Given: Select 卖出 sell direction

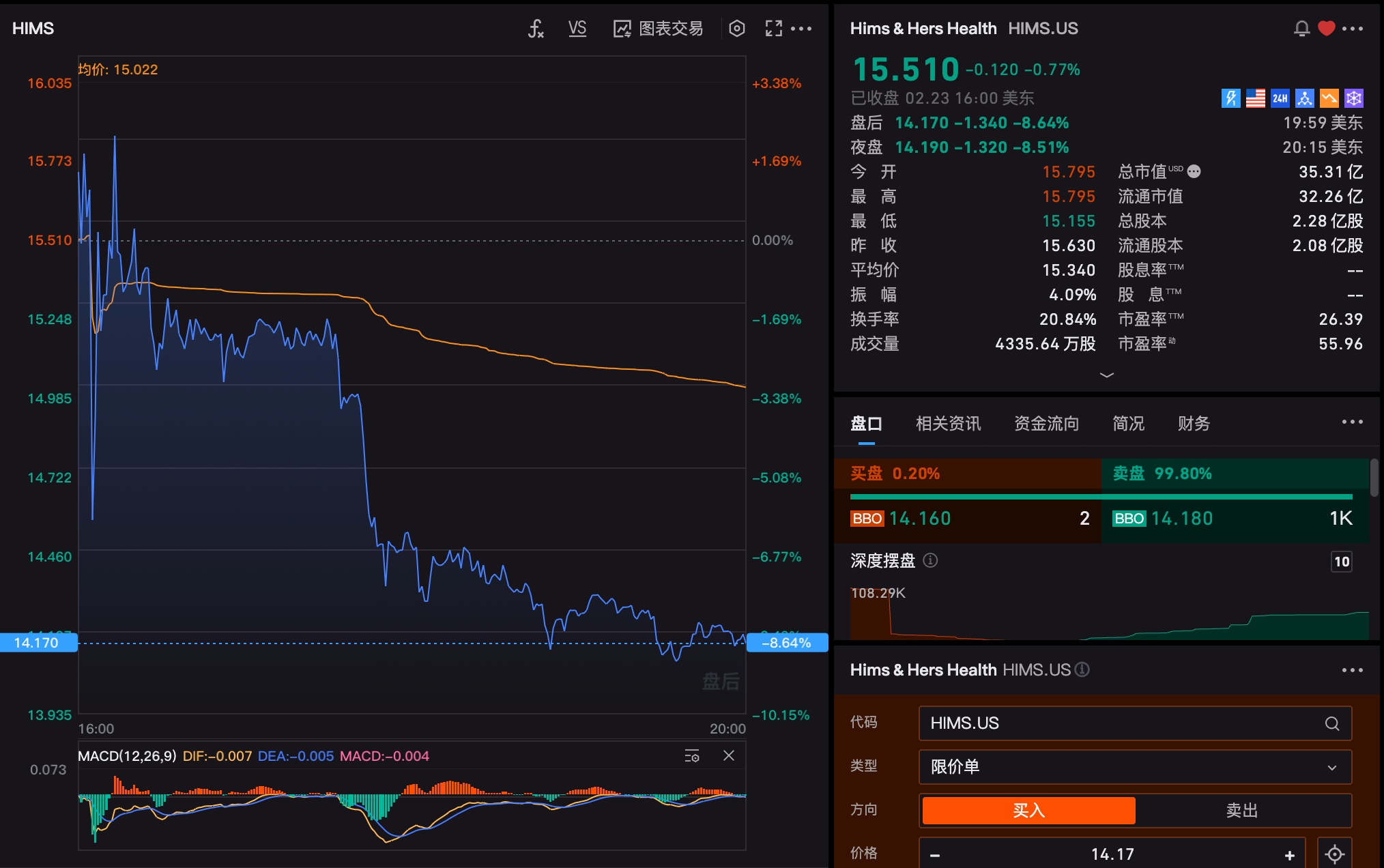Looking at the screenshot, I should [x=1241, y=810].
